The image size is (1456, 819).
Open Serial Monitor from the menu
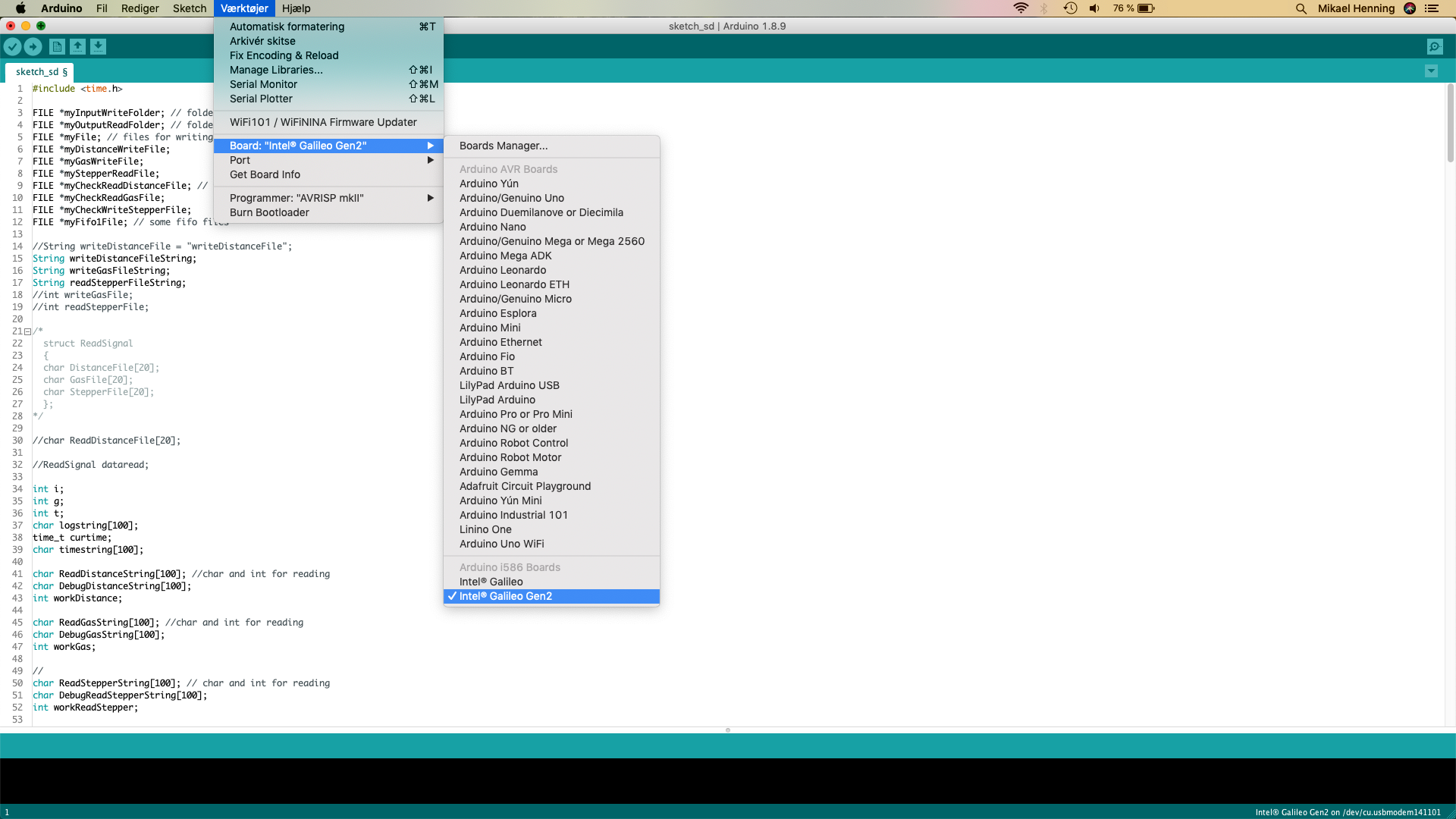coord(328,84)
